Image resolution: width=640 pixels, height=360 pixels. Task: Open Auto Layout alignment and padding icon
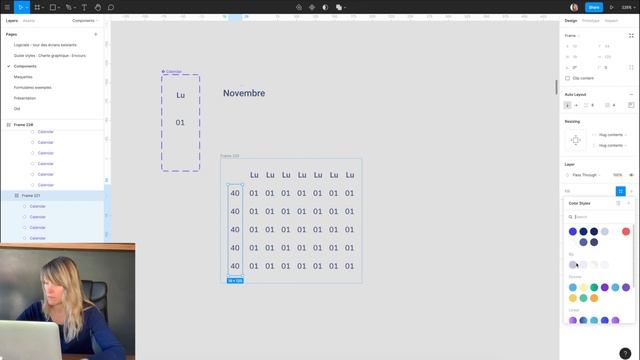(631, 105)
